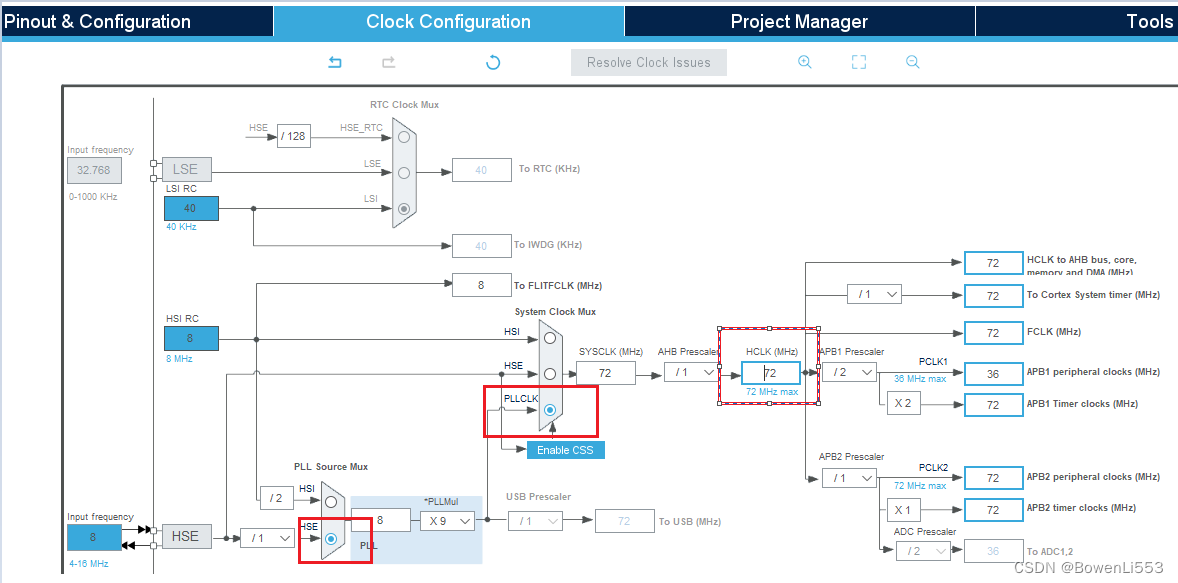Image resolution: width=1178 pixels, height=583 pixels.
Task: Click the APB2 X 1 multiplier box
Action: pyautogui.click(x=904, y=510)
